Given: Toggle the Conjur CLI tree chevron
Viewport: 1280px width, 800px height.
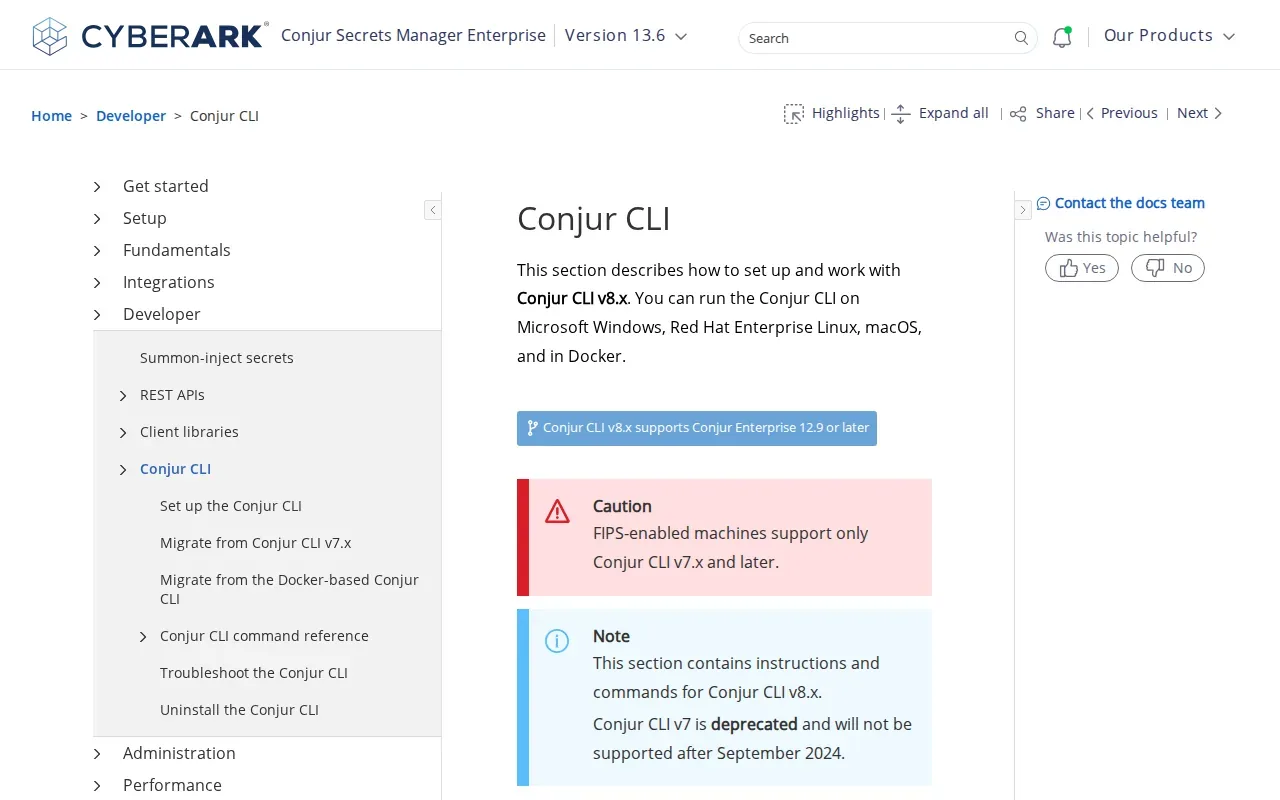Looking at the screenshot, I should coord(123,470).
